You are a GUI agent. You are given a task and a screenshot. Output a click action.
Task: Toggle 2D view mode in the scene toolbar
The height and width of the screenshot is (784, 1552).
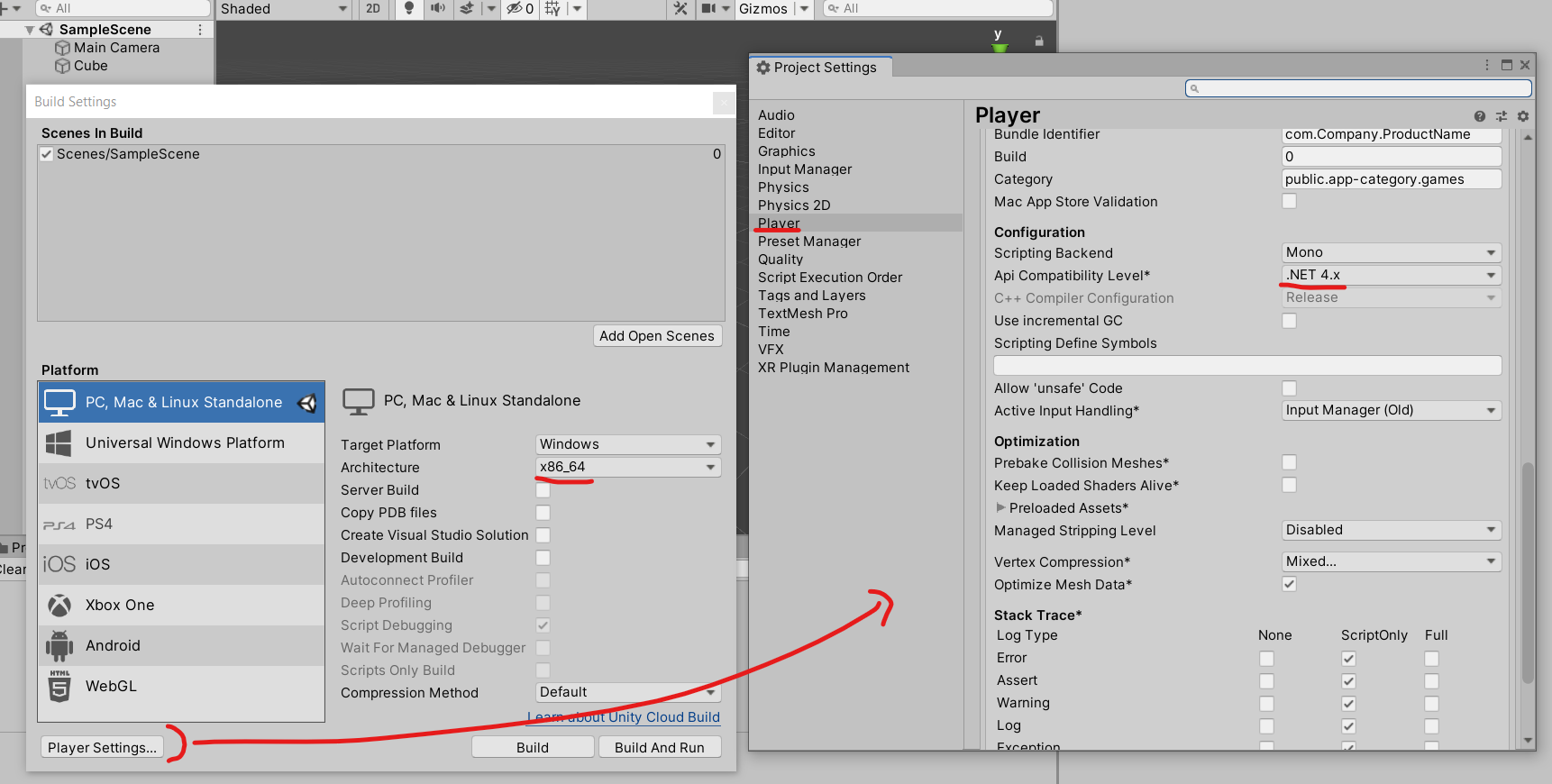373,9
